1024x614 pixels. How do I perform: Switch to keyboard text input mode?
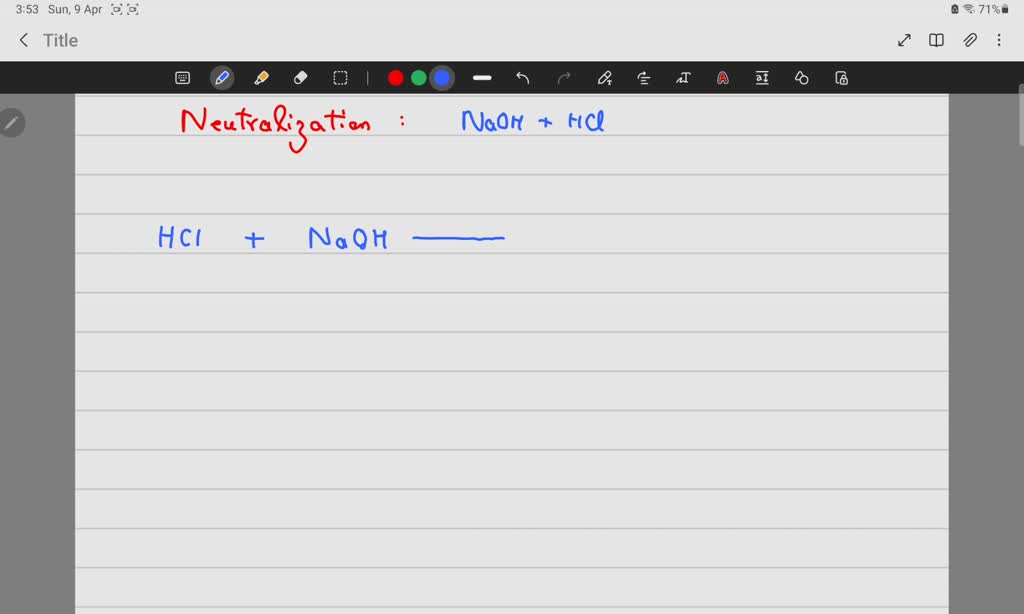(x=182, y=77)
